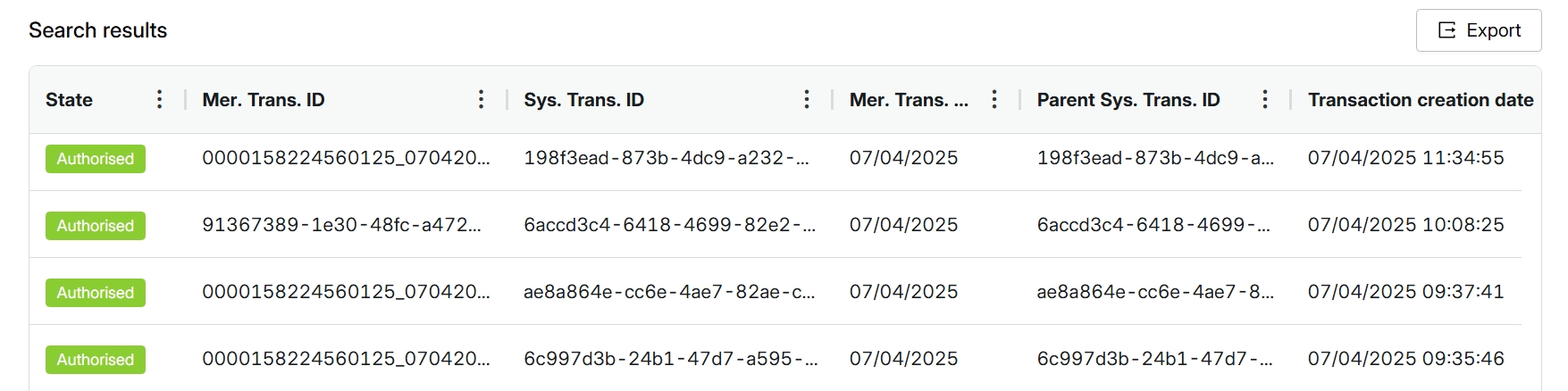The image size is (1568, 391).
Task: Click Mer. Trans. ID header label
Action: pyautogui.click(x=264, y=100)
